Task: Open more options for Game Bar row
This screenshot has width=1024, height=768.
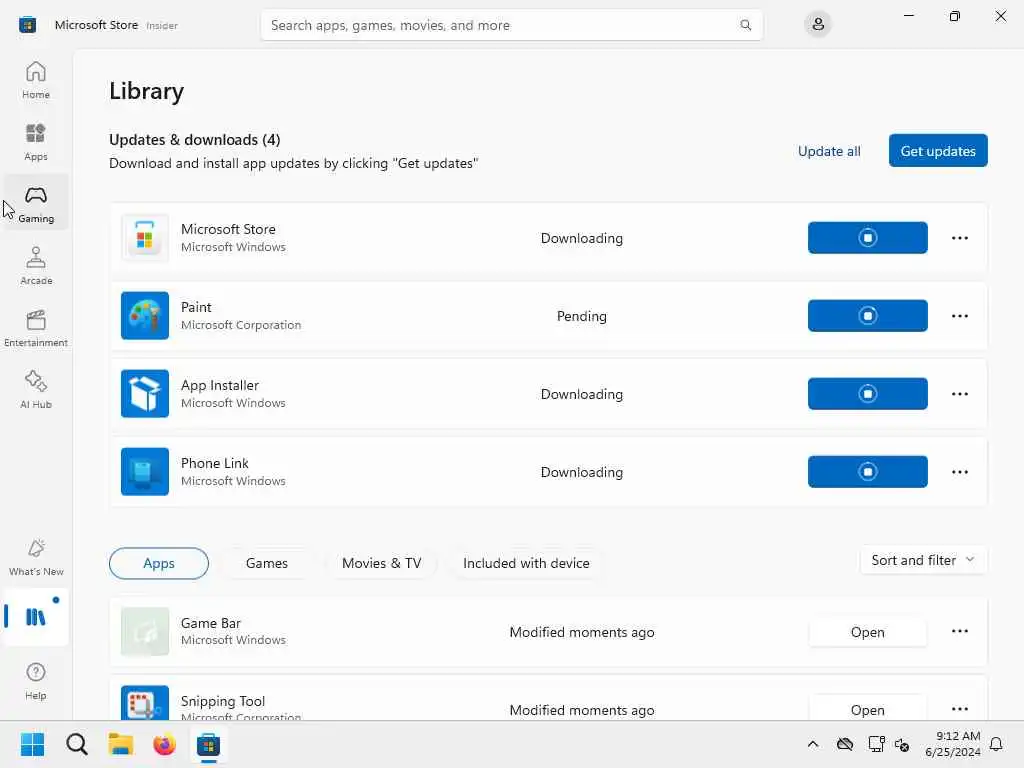Action: point(959,631)
